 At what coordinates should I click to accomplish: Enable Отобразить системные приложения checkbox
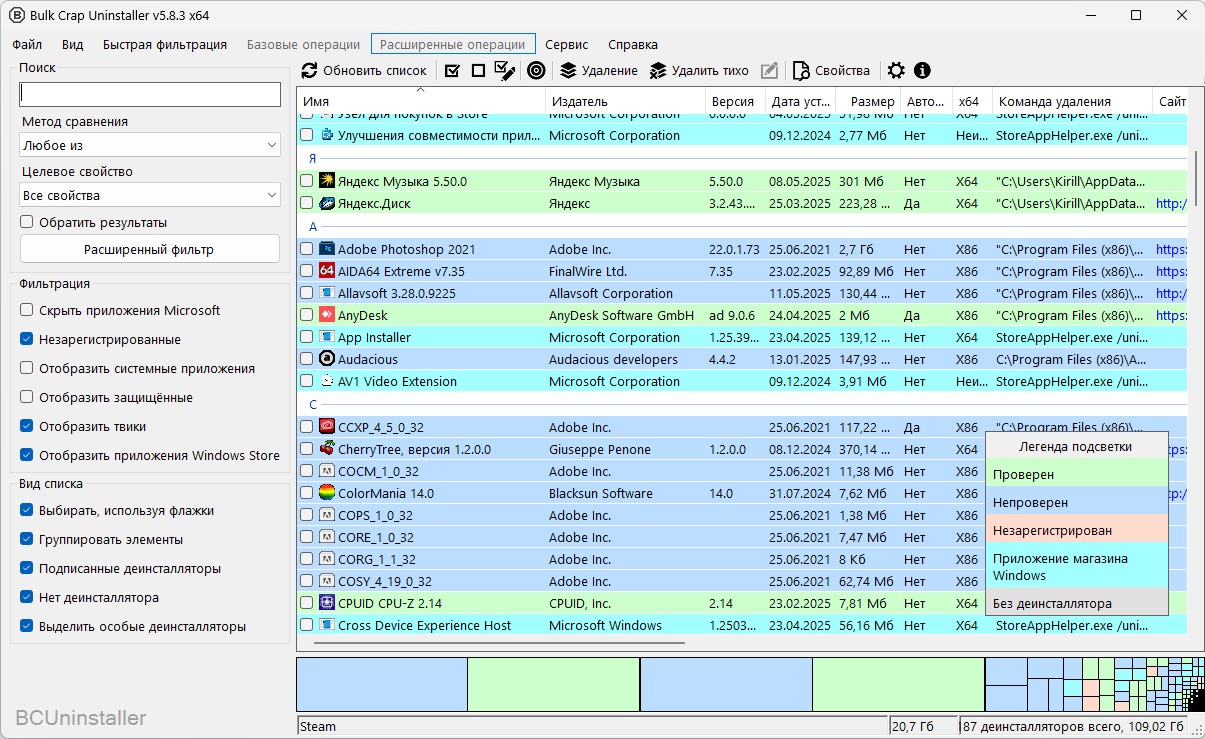[27, 368]
